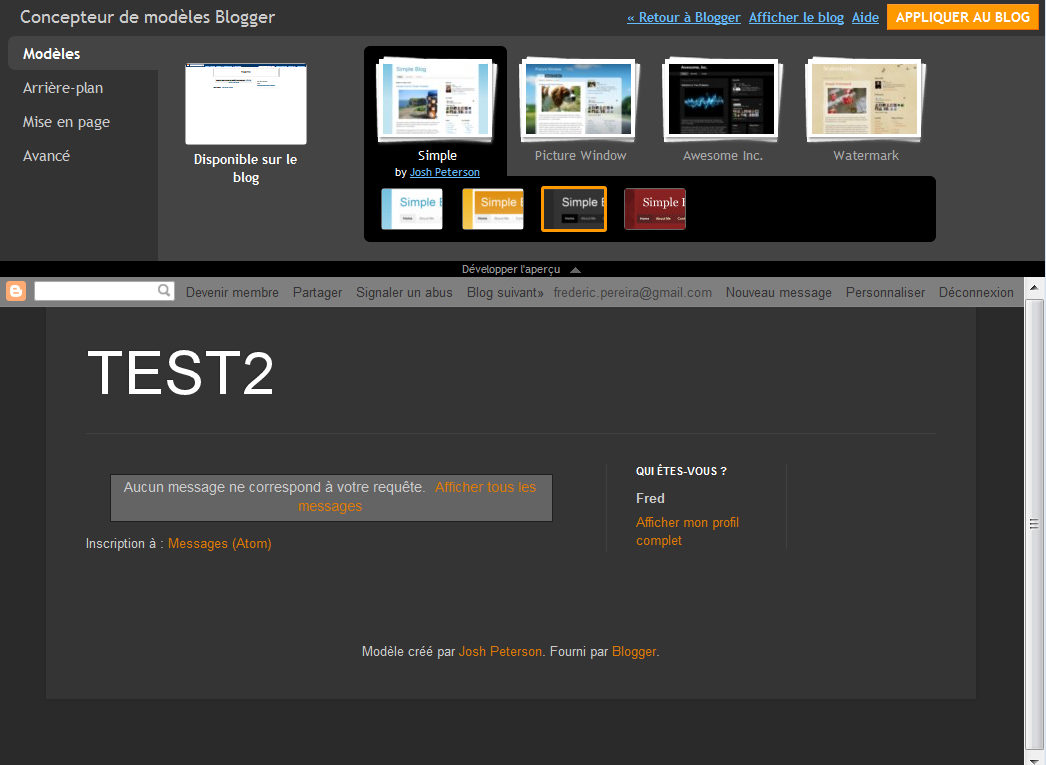1046x765 pixels.
Task: Choose the Simple template thumbnail
Action: (435, 100)
